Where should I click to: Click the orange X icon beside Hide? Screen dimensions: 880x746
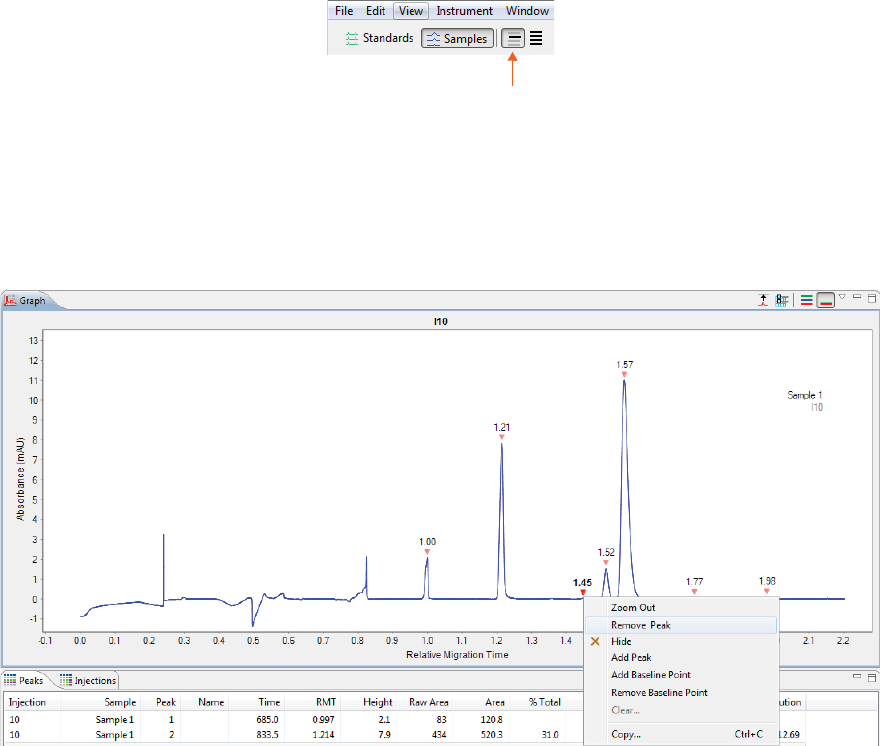(x=595, y=642)
